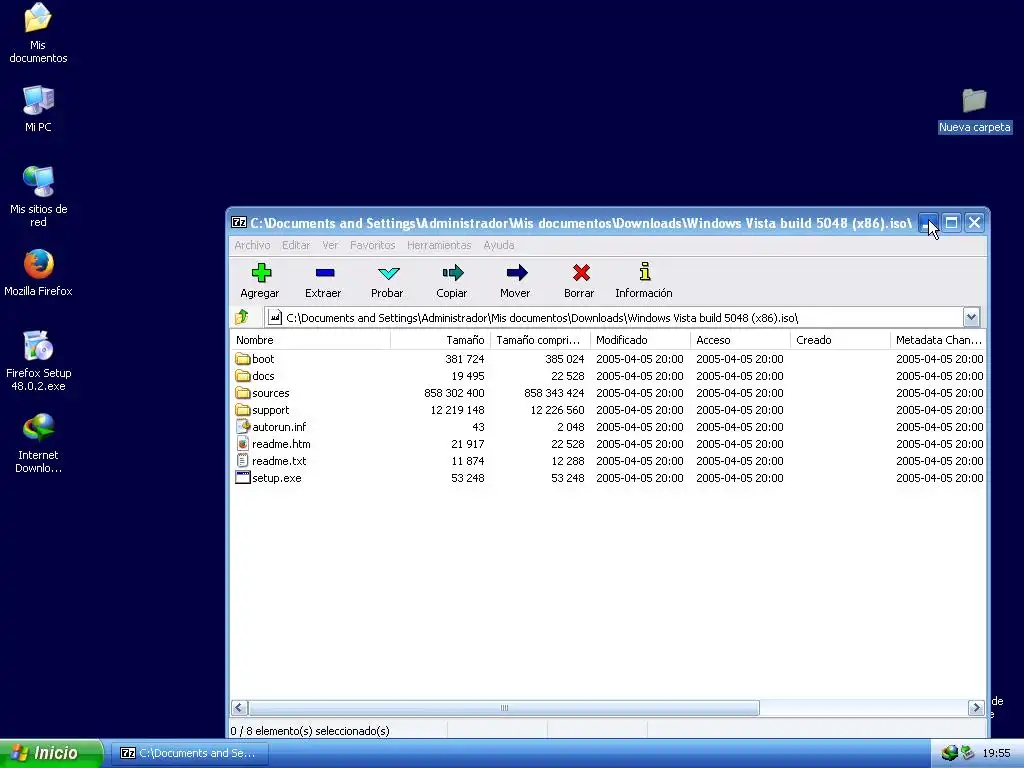Image resolution: width=1024 pixels, height=768 pixels.
Task: Click the Inicio start button
Action: (x=51, y=753)
